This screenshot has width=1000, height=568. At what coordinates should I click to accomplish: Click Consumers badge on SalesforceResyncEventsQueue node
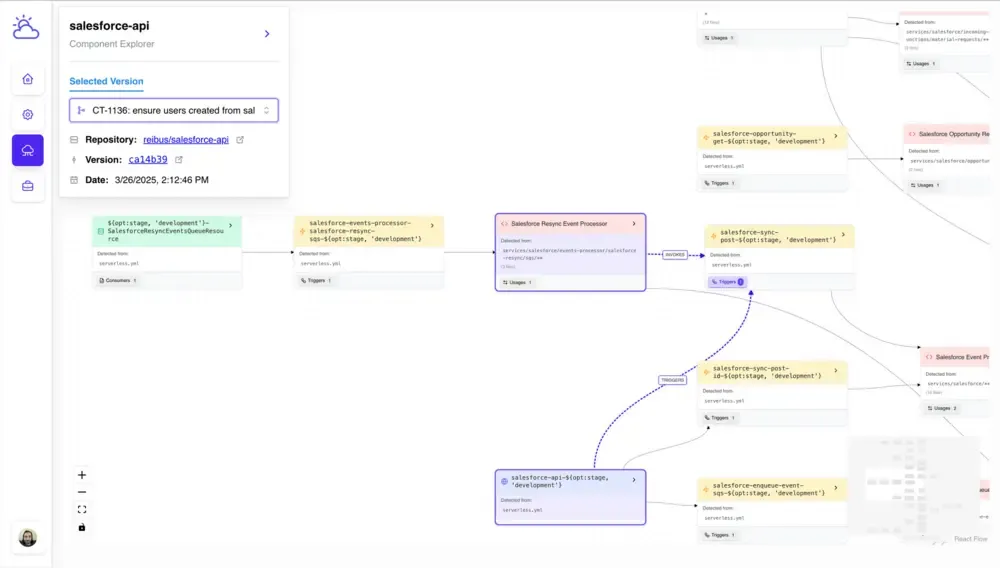117,281
